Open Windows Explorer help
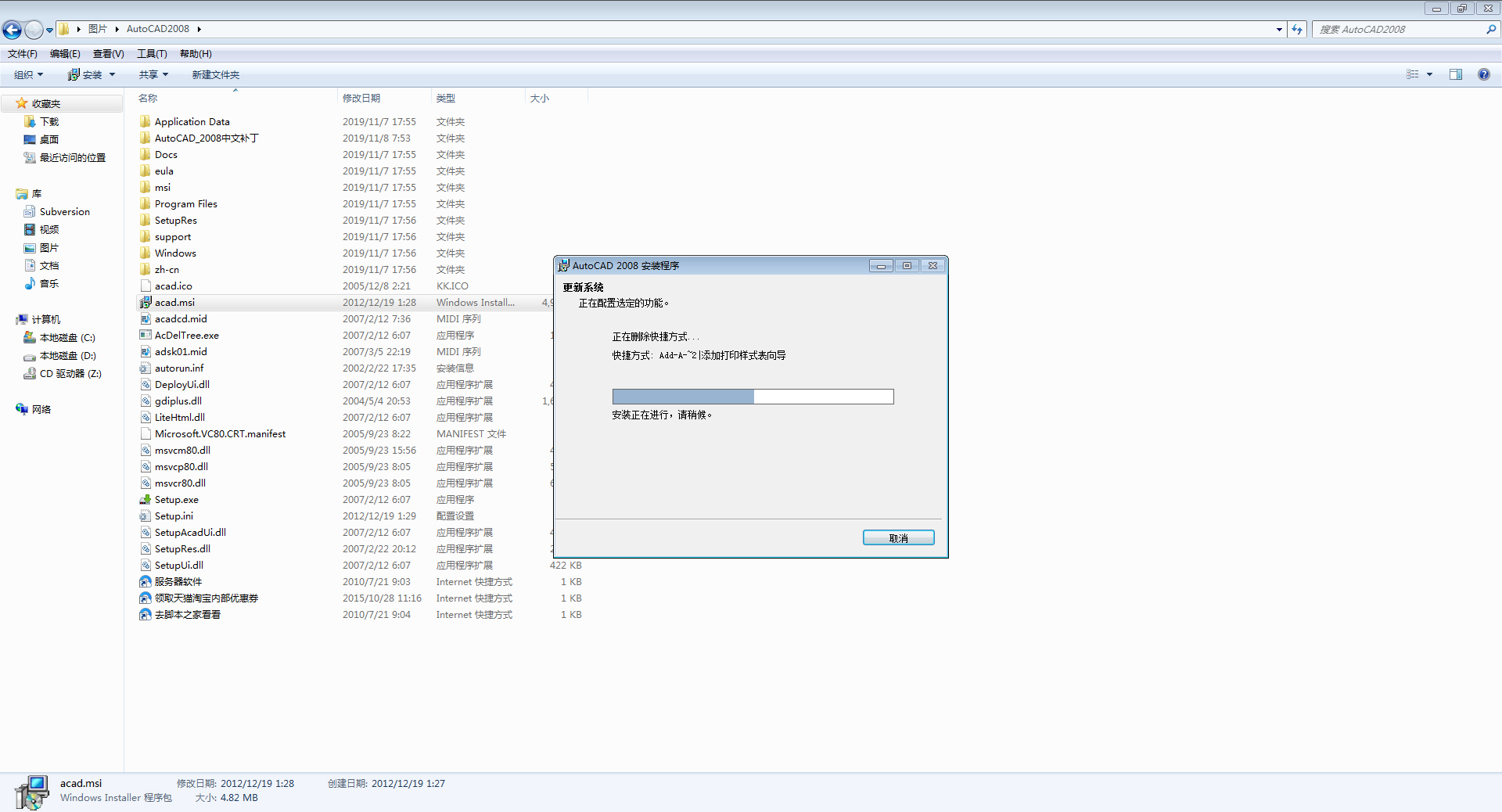 click(1484, 74)
